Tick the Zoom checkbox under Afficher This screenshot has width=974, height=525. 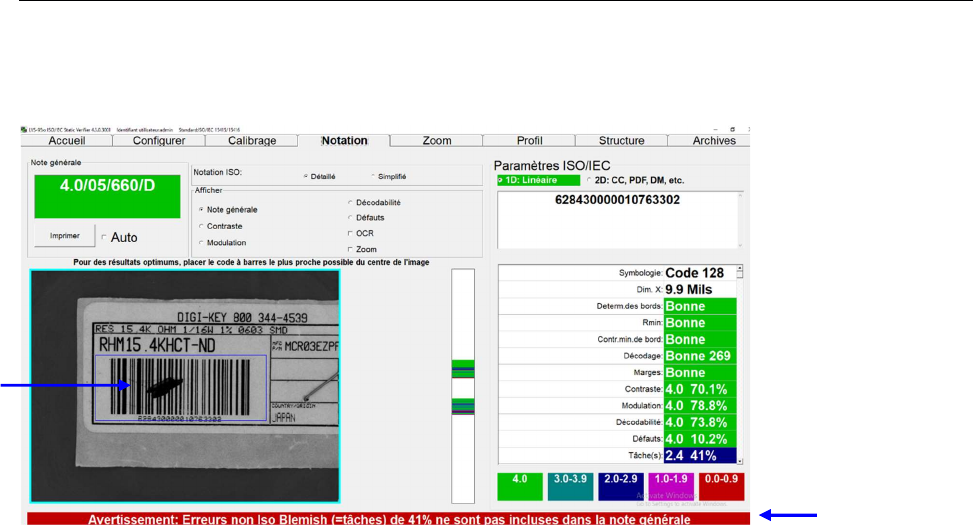350,249
